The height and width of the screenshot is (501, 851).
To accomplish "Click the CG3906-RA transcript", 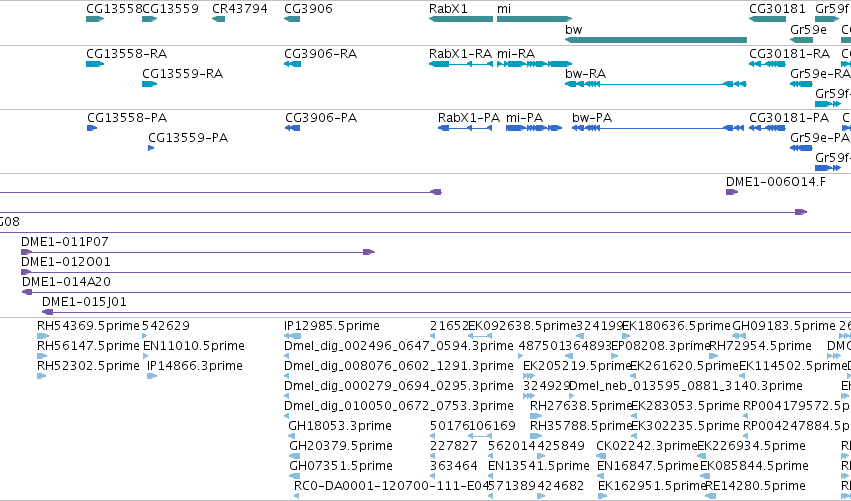I will 292,64.
